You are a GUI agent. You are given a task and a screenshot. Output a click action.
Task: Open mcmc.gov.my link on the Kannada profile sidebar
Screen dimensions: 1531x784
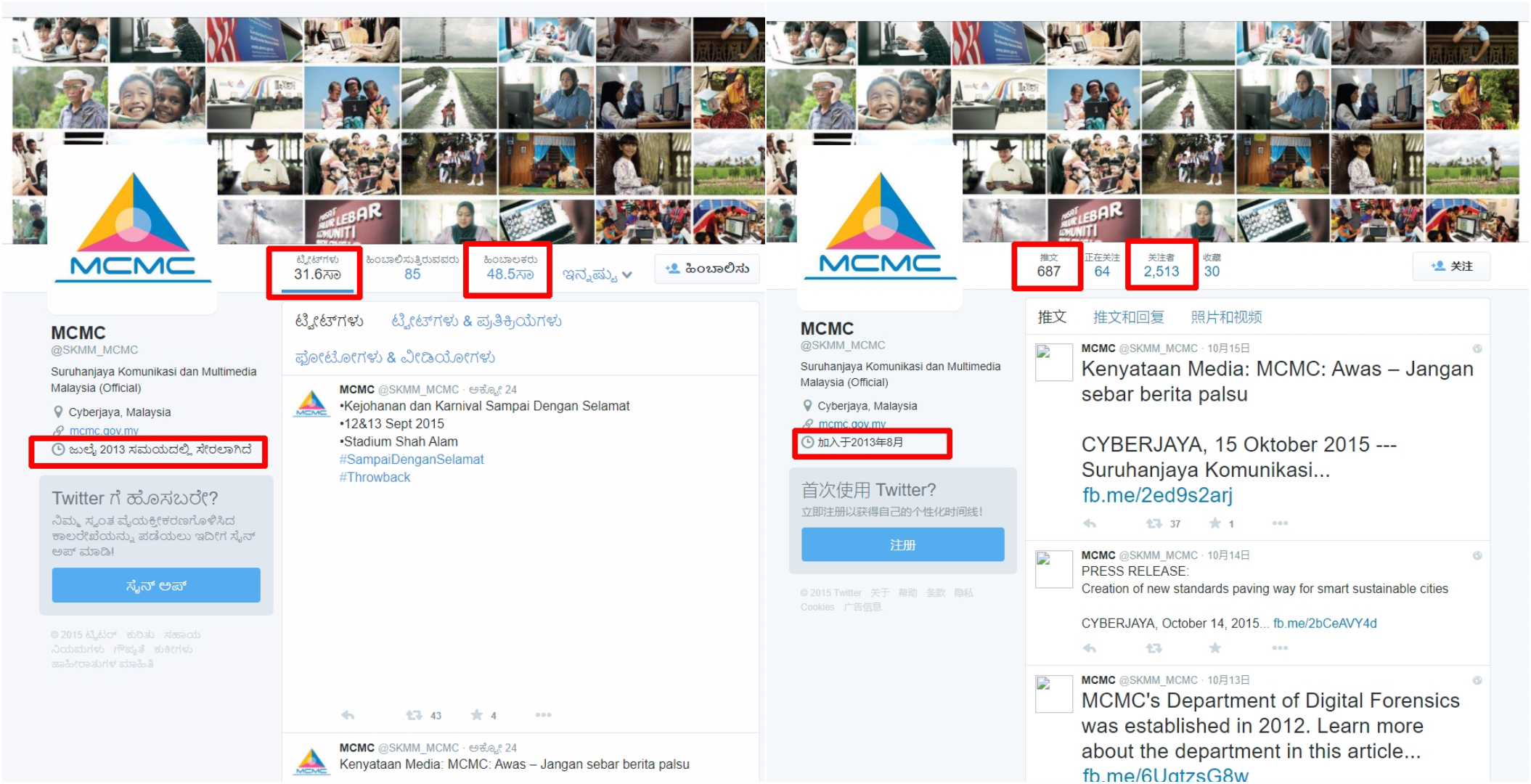tap(104, 430)
